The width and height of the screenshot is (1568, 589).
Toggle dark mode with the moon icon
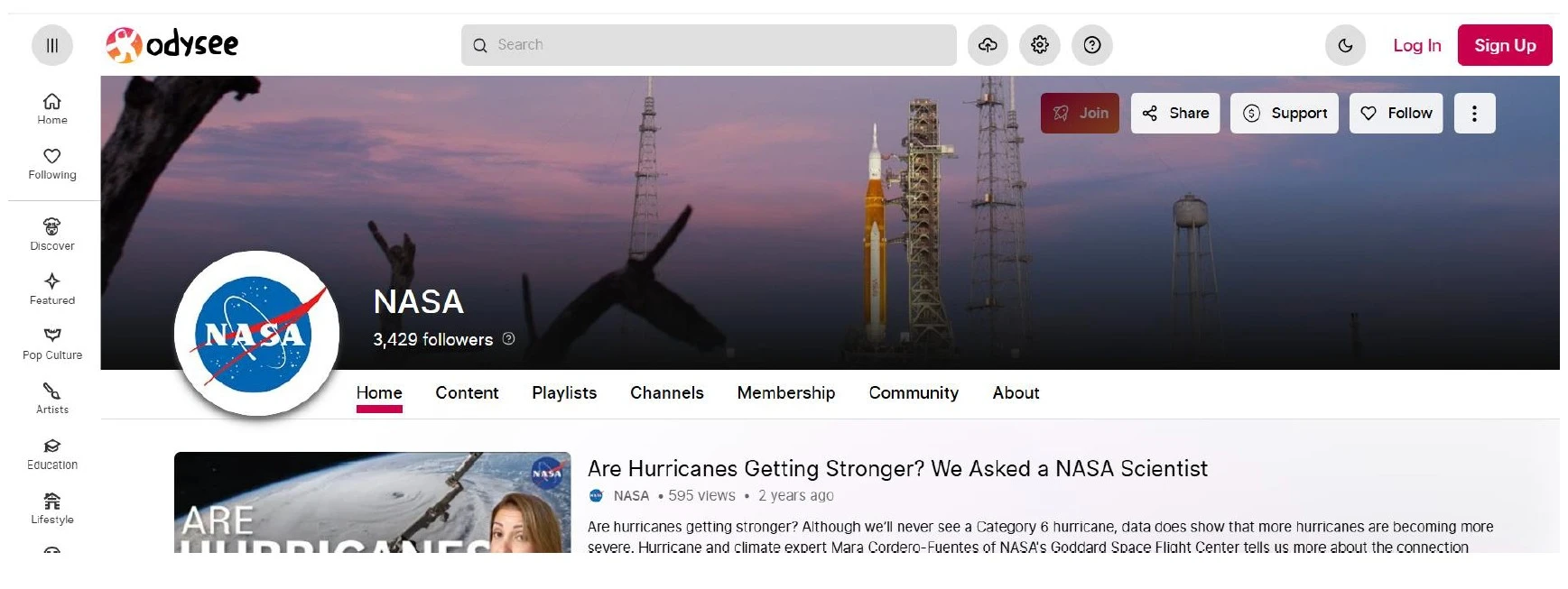pos(1345,45)
